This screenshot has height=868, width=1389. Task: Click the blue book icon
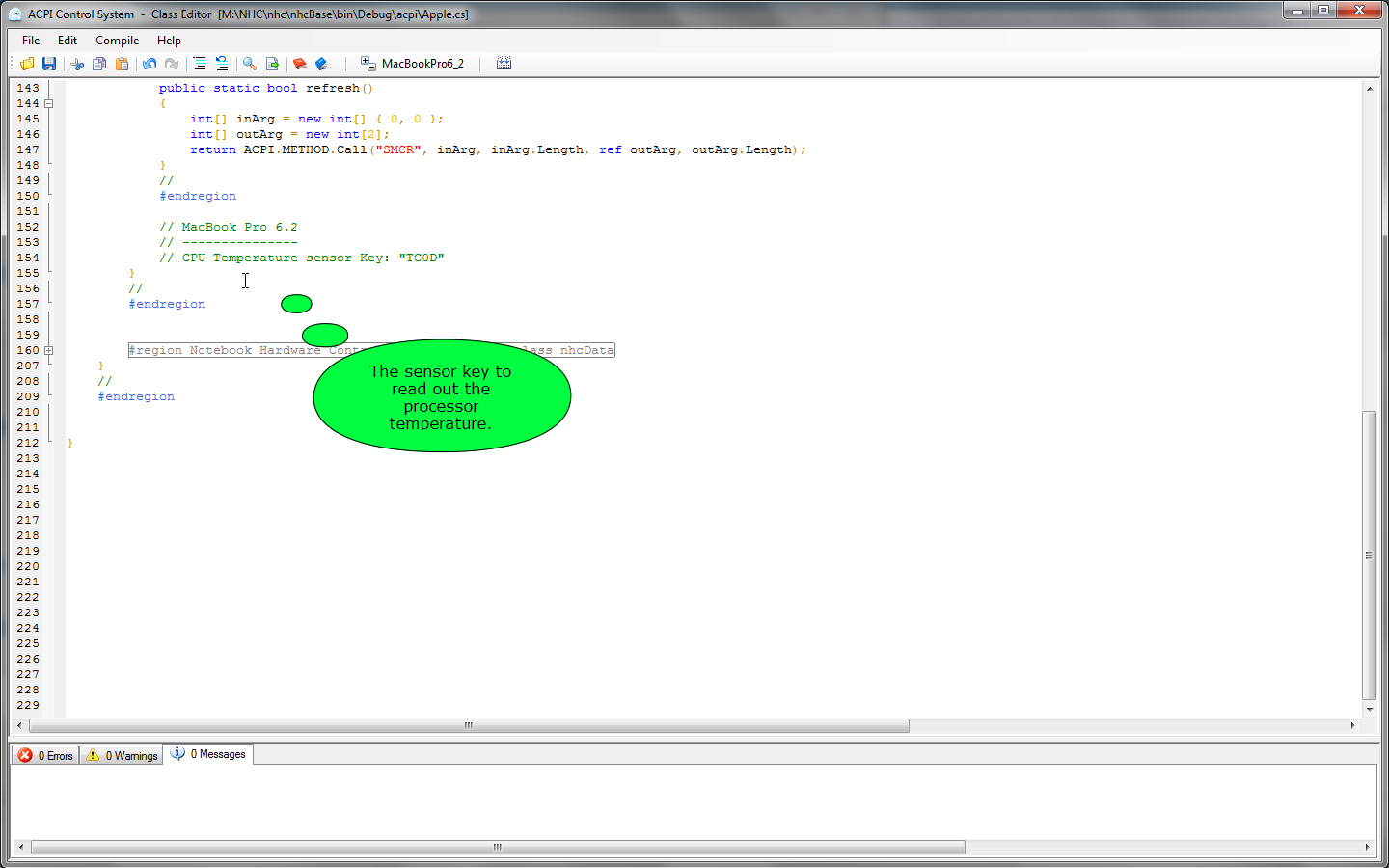pyautogui.click(x=322, y=64)
